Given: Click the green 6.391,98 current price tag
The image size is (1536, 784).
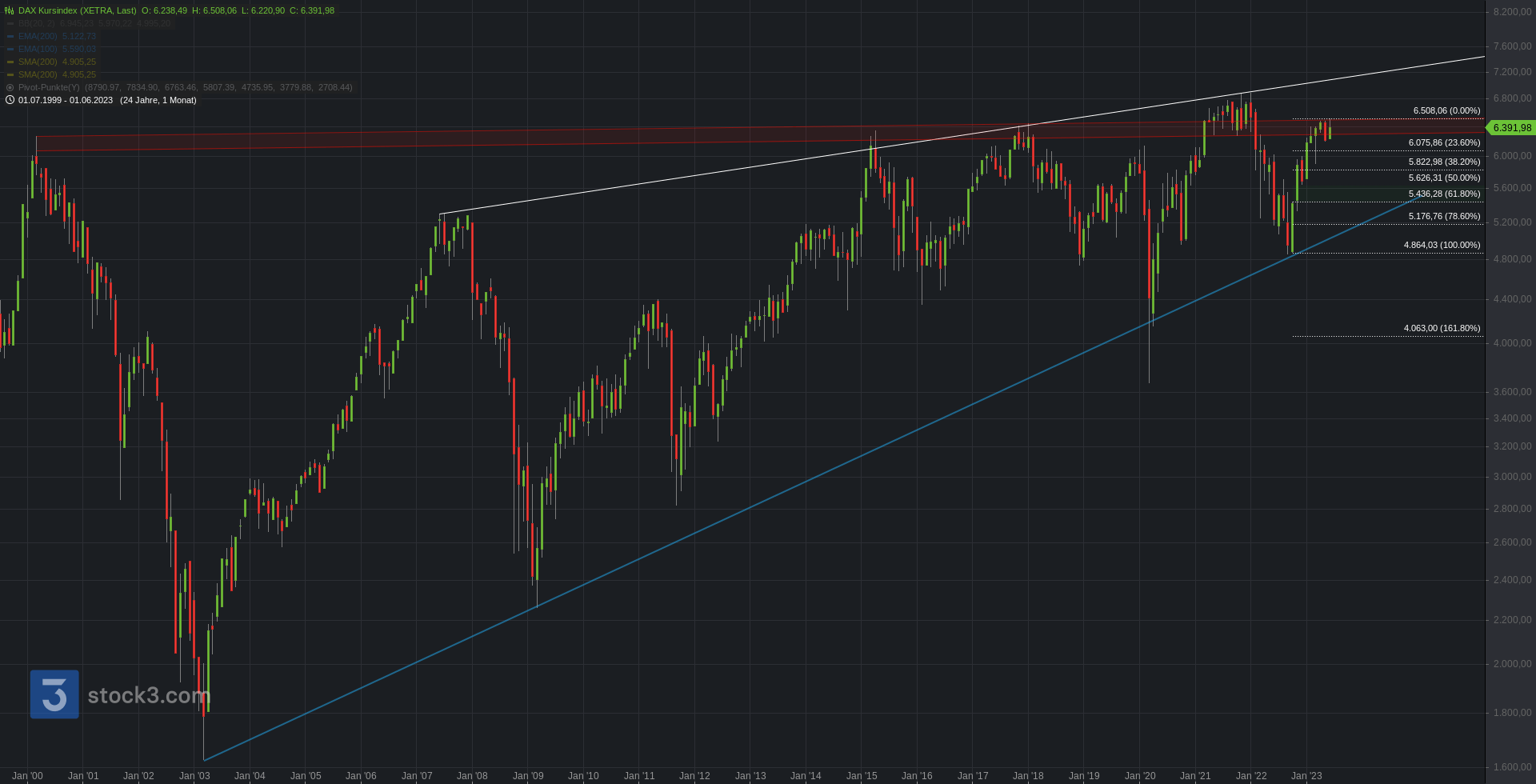Looking at the screenshot, I should (x=1511, y=128).
